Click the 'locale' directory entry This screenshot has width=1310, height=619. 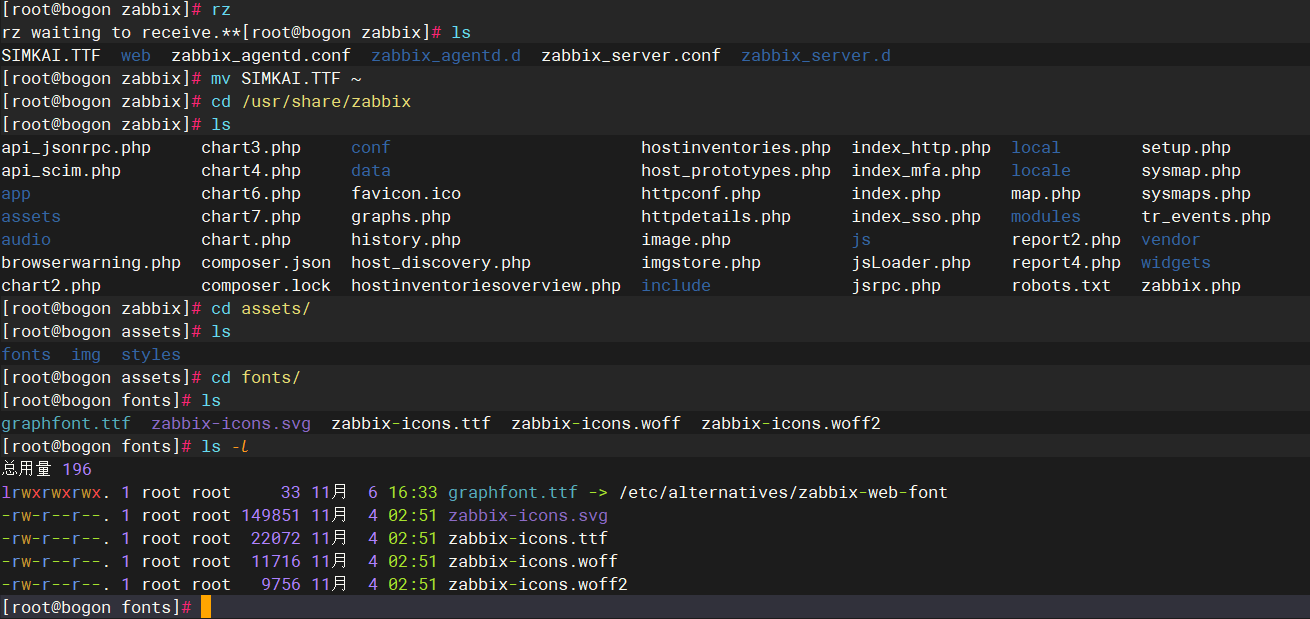[1041, 170]
